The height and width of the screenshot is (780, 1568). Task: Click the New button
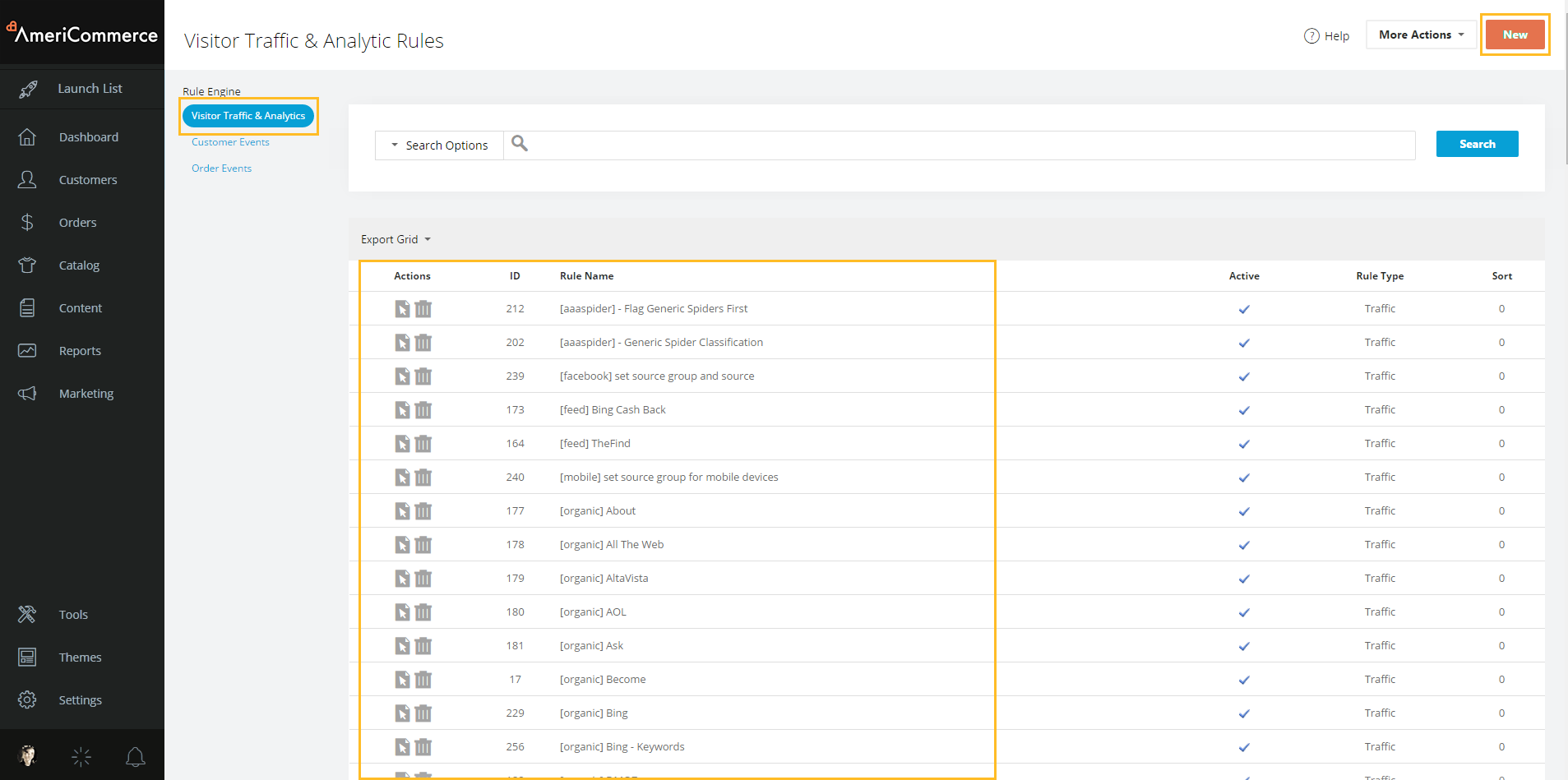click(x=1515, y=35)
